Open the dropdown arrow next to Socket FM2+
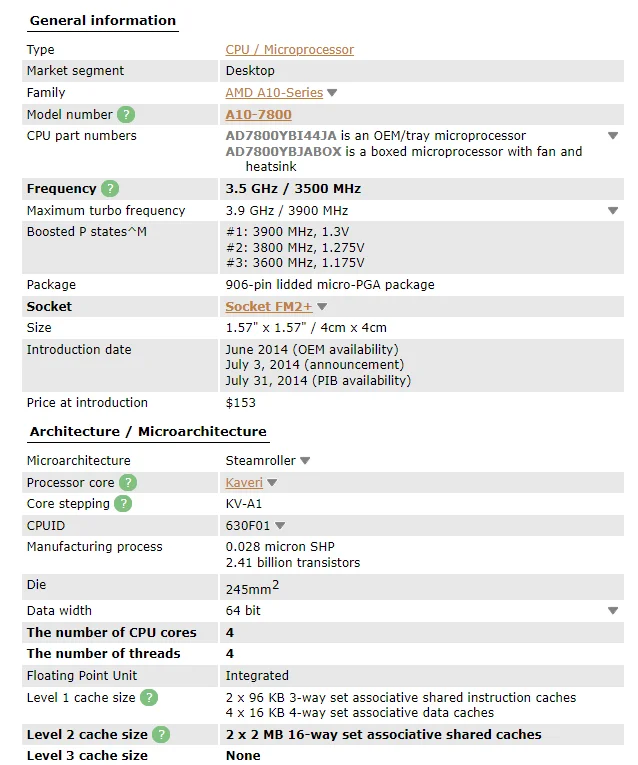The height and width of the screenshot is (765, 638). tap(322, 307)
